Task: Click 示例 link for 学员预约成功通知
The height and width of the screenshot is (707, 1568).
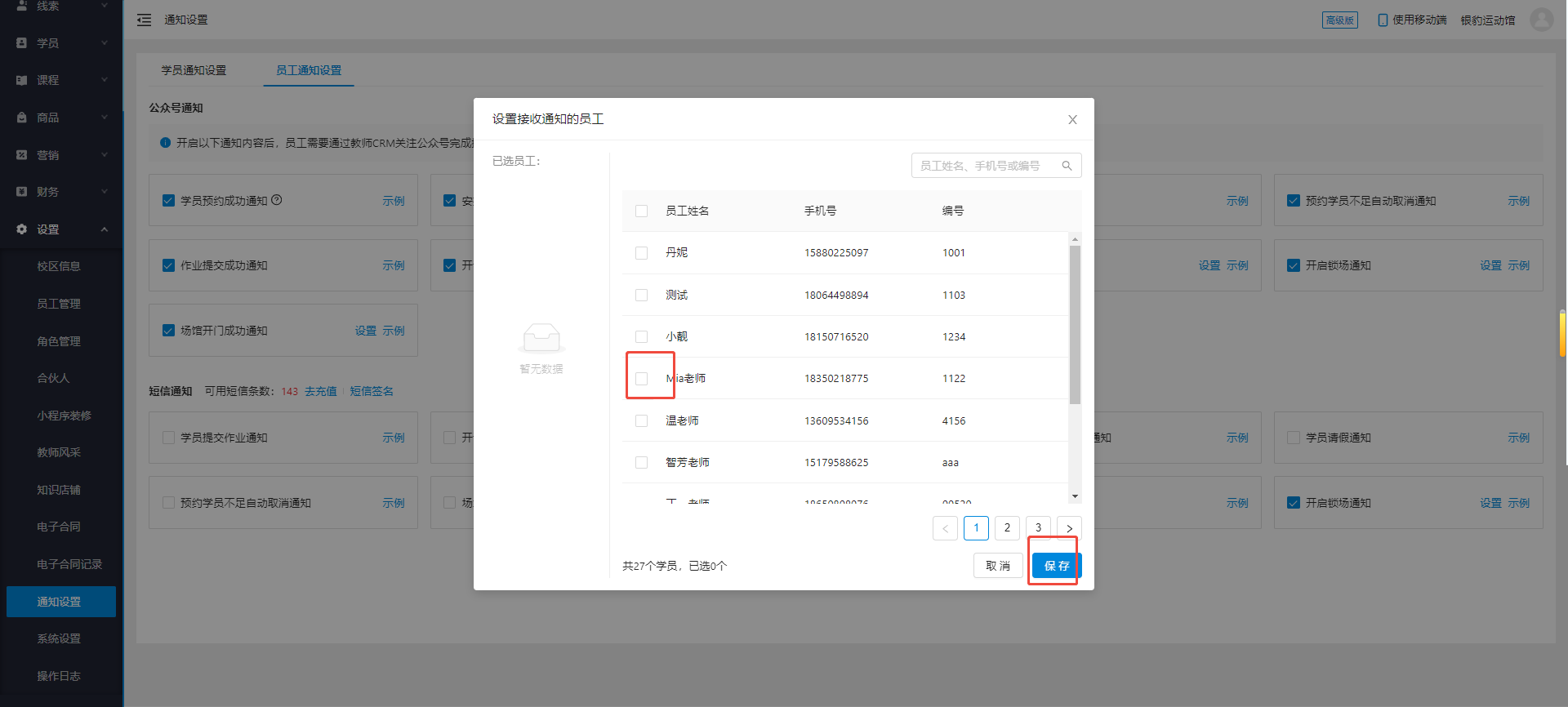Action: 394,201
